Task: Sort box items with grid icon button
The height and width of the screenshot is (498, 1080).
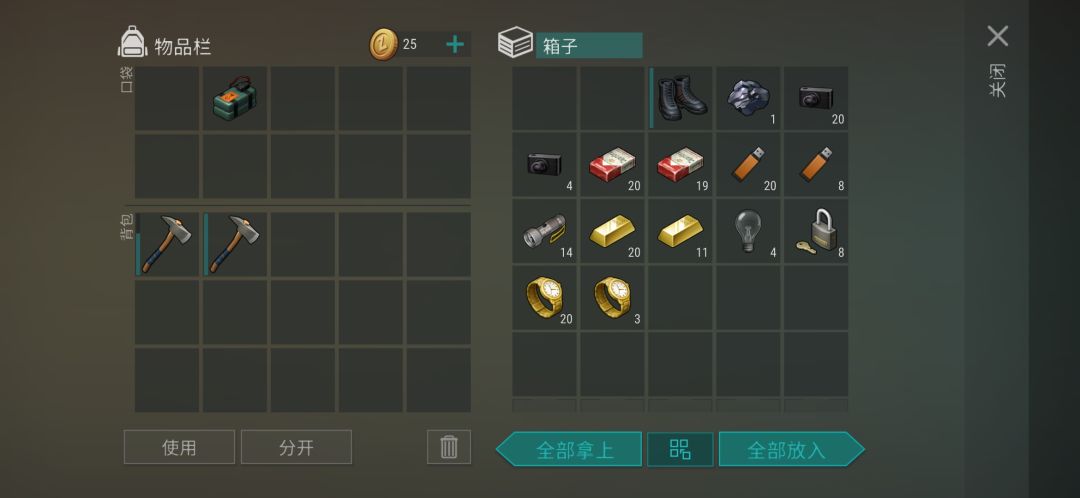Action: coord(680,450)
